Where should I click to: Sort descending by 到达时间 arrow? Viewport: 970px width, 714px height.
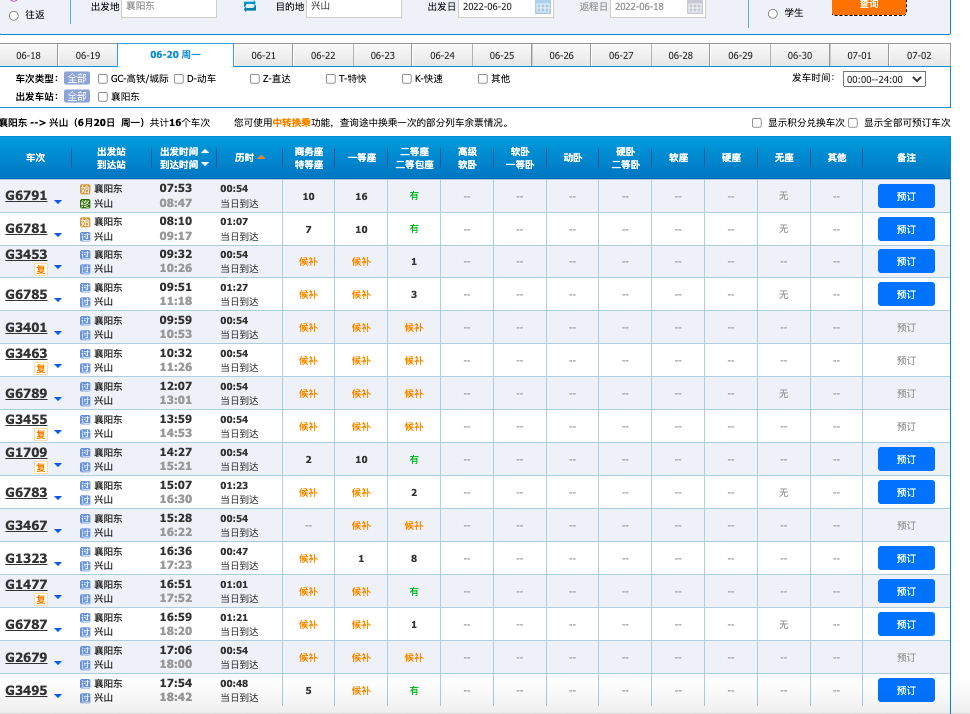[205, 164]
